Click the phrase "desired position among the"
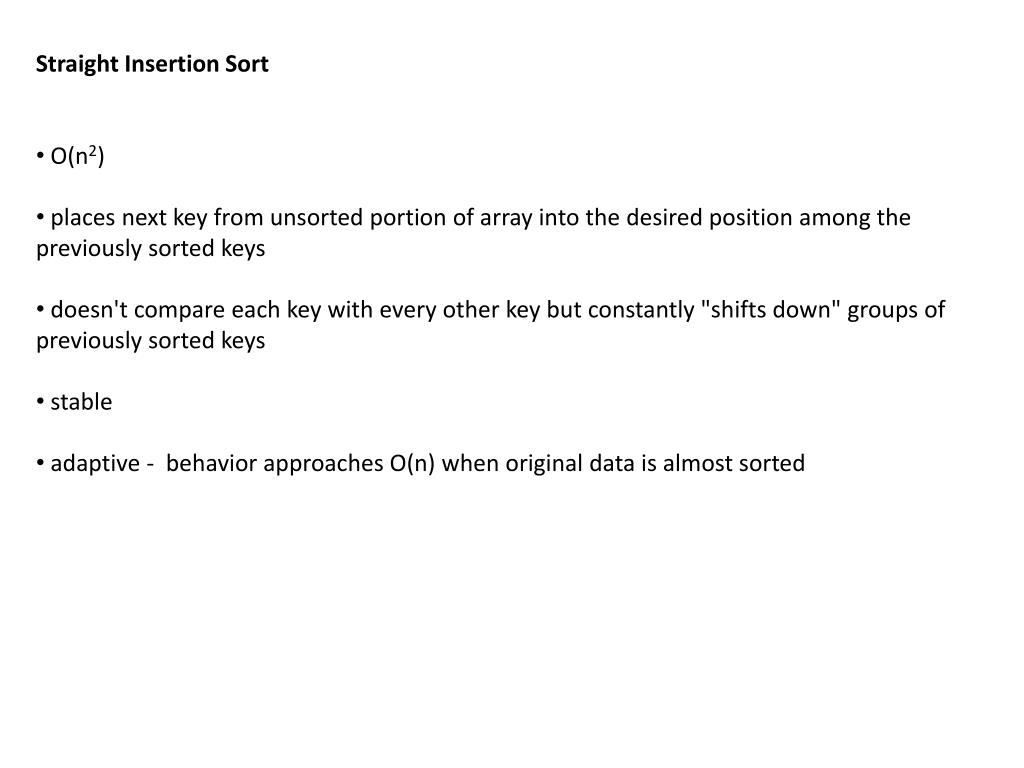The image size is (1024, 768). pyautogui.click(x=769, y=218)
